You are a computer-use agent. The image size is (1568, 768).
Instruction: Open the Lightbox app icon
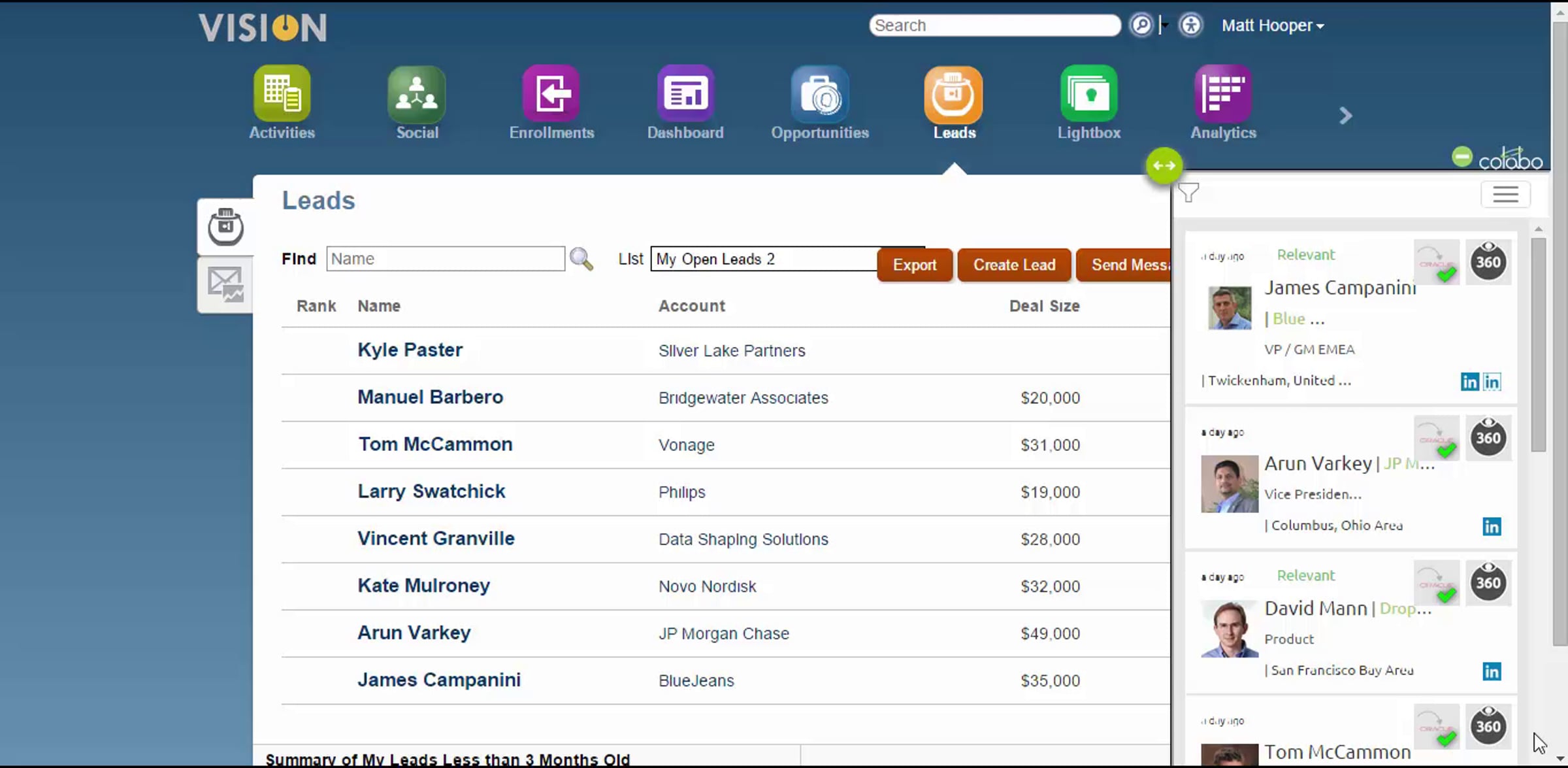click(x=1088, y=95)
